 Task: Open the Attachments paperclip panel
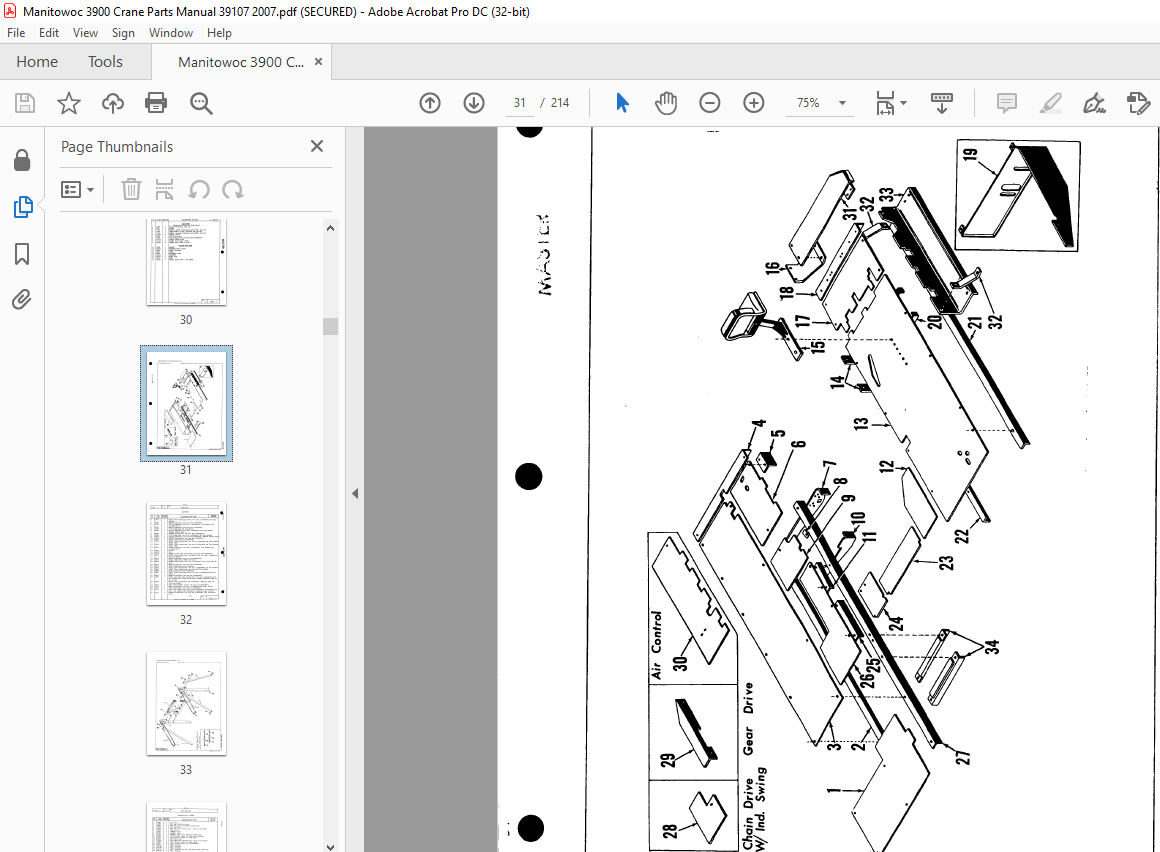point(21,300)
